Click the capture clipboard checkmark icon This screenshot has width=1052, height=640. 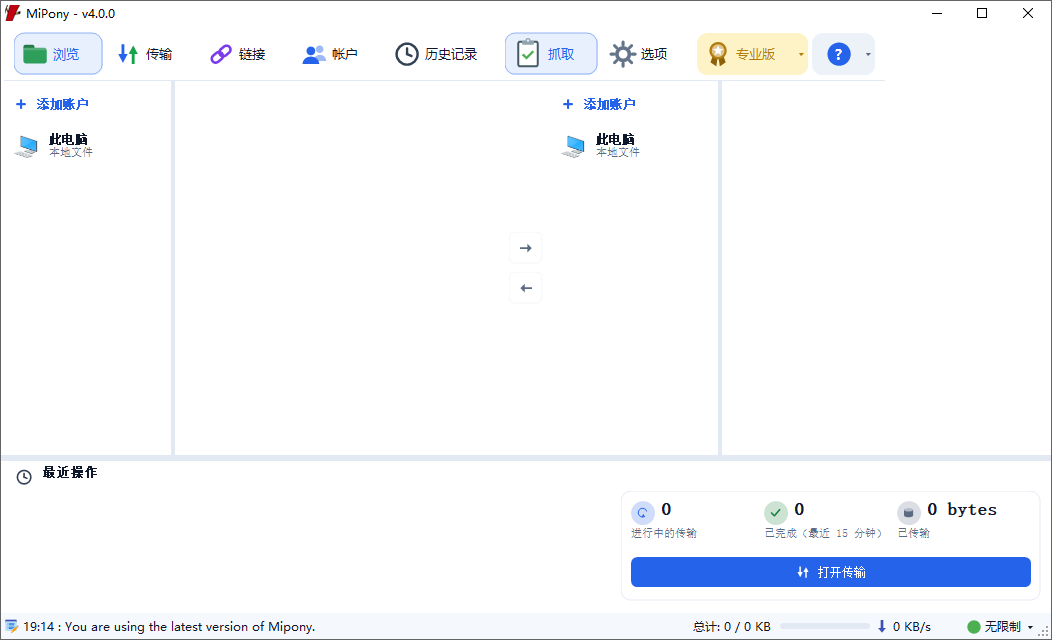click(528, 54)
